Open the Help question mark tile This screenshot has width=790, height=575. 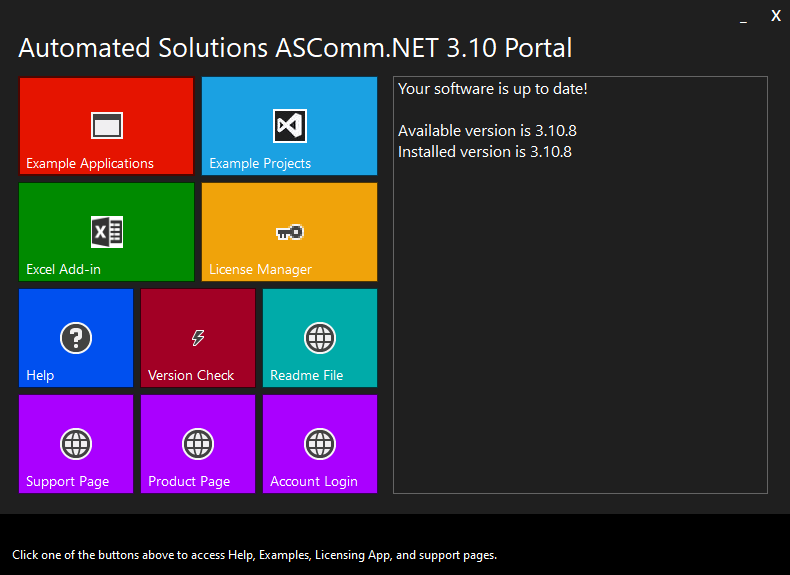(76, 338)
